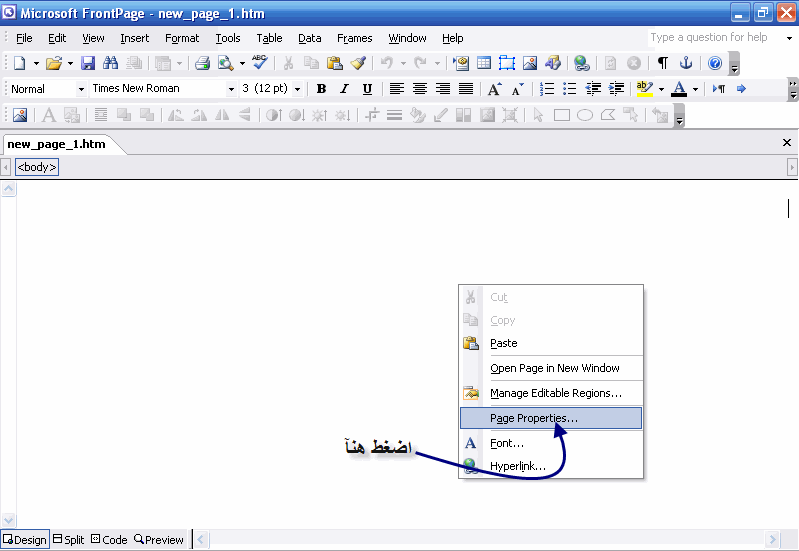Insert hyperlink with the globe link icon

point(581,63)
